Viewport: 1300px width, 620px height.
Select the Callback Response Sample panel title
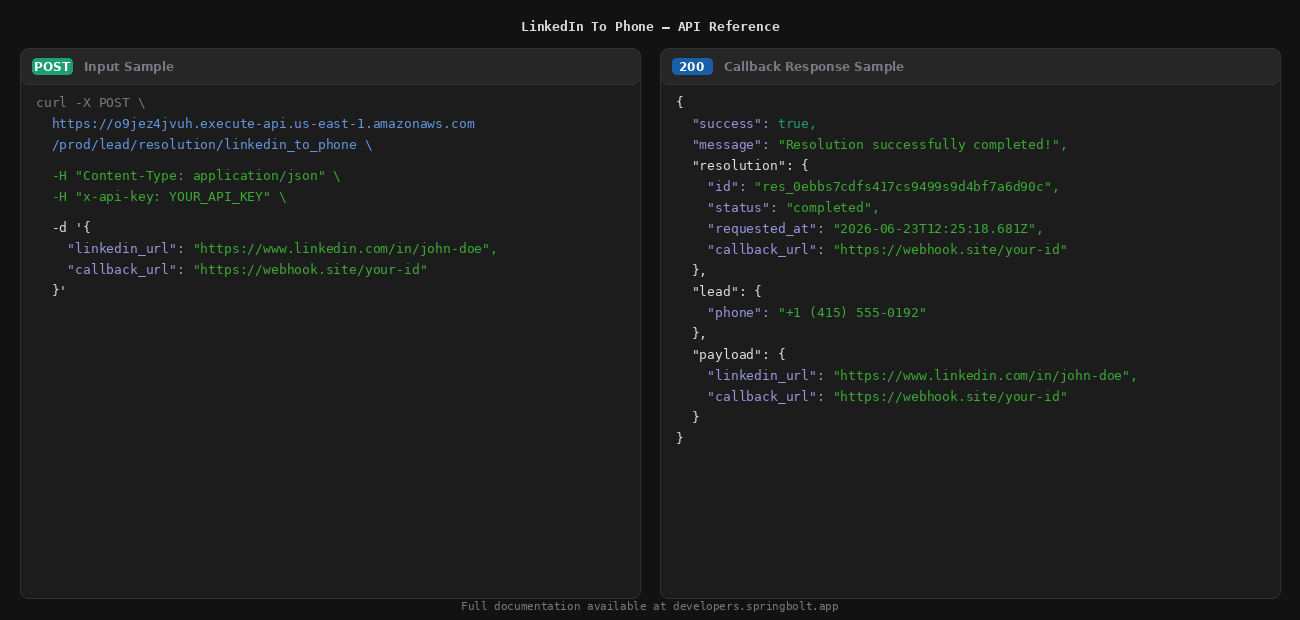[x=814, y=67]
